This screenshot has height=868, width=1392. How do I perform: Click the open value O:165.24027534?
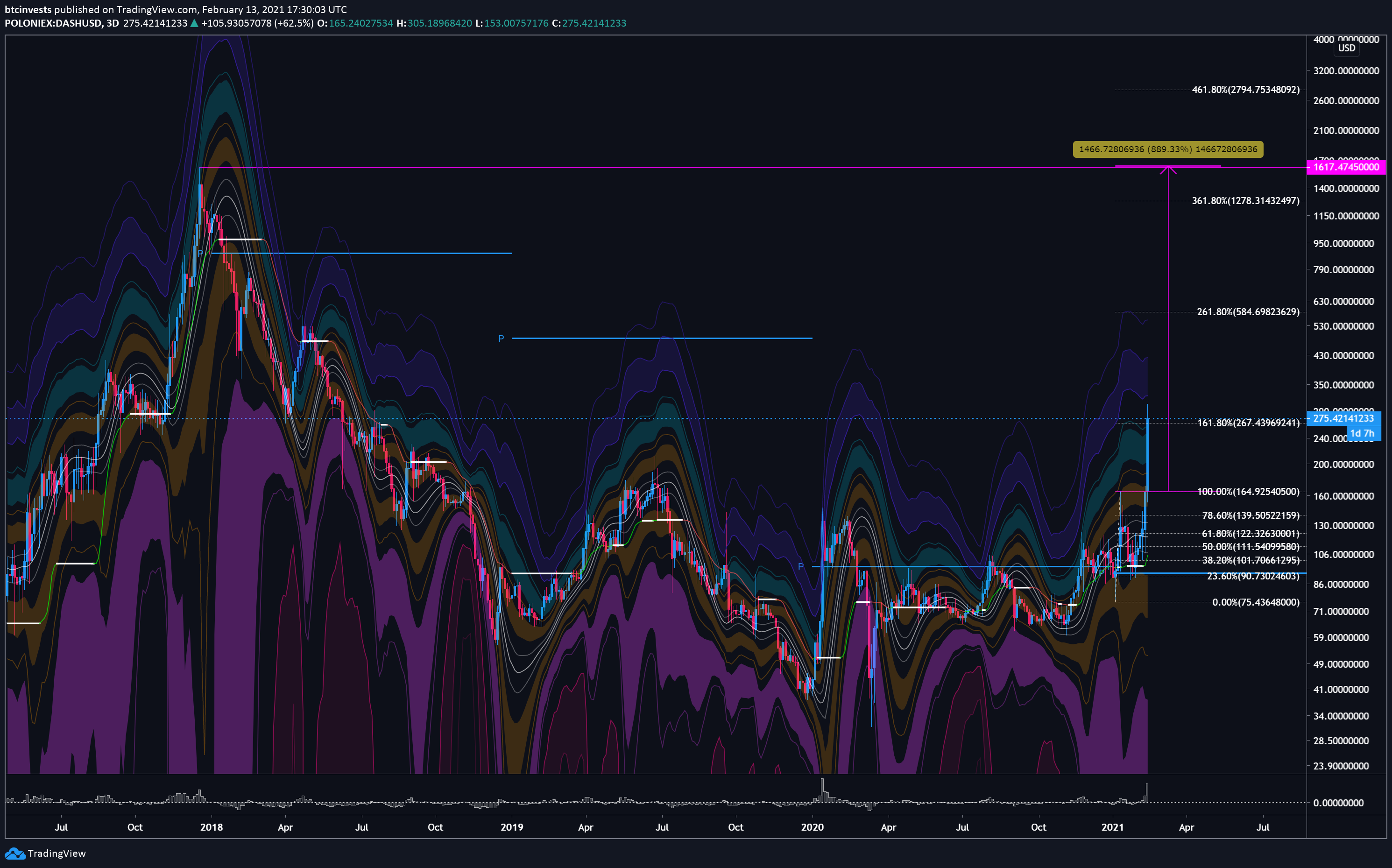click(x=355, y=23)
